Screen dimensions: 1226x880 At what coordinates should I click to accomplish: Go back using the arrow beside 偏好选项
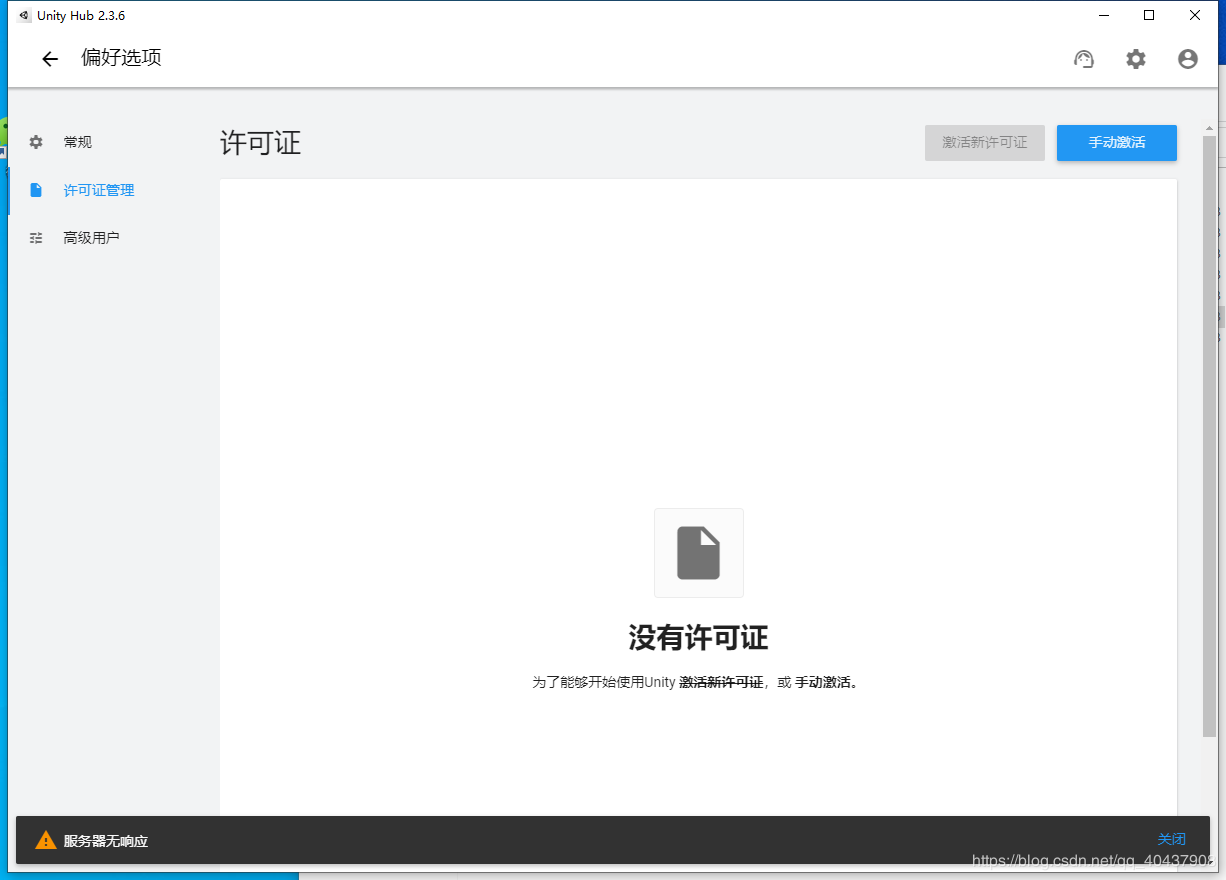(50, 59)
